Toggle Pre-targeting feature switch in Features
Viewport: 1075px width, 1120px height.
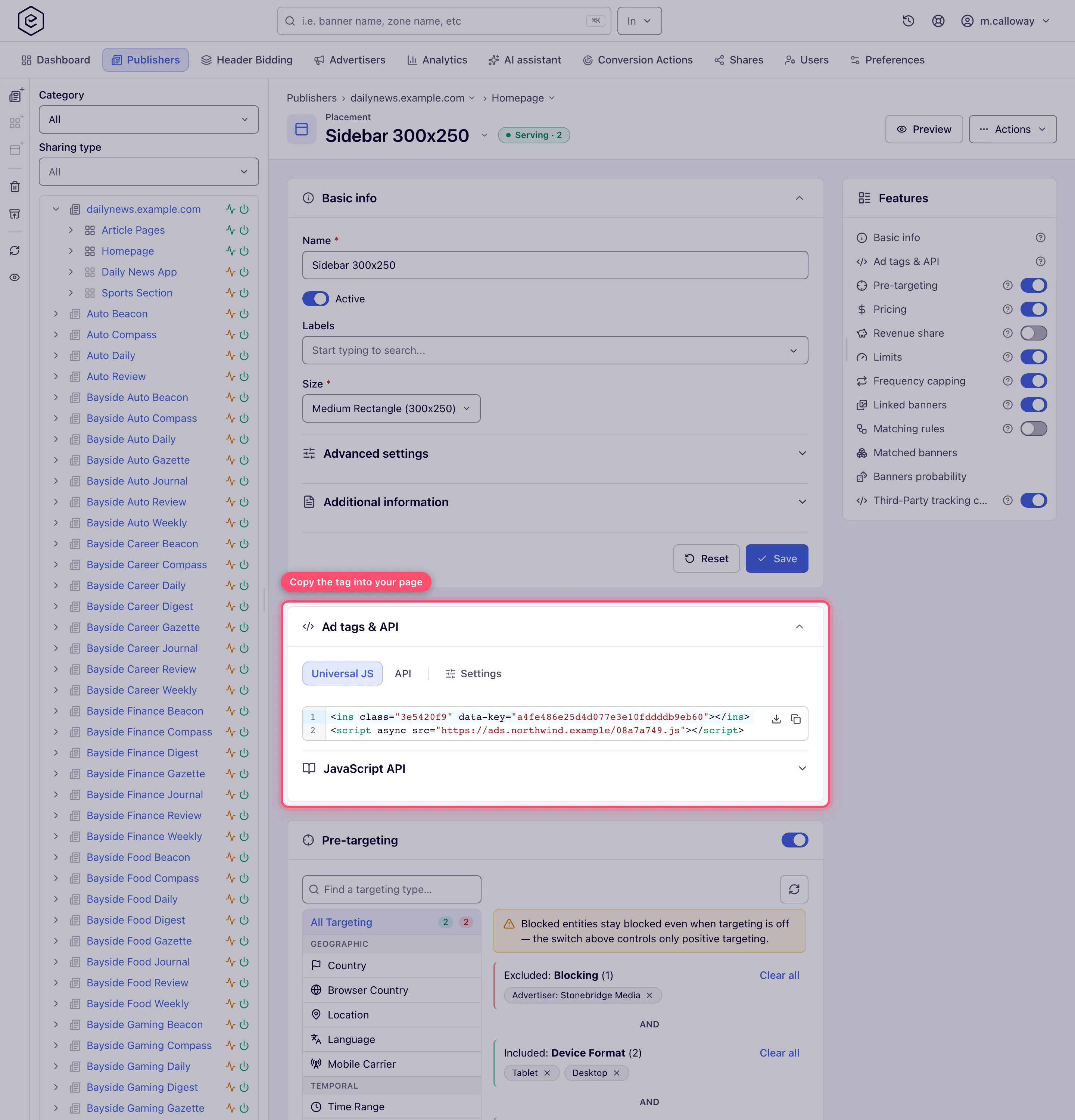(1033, 285)
